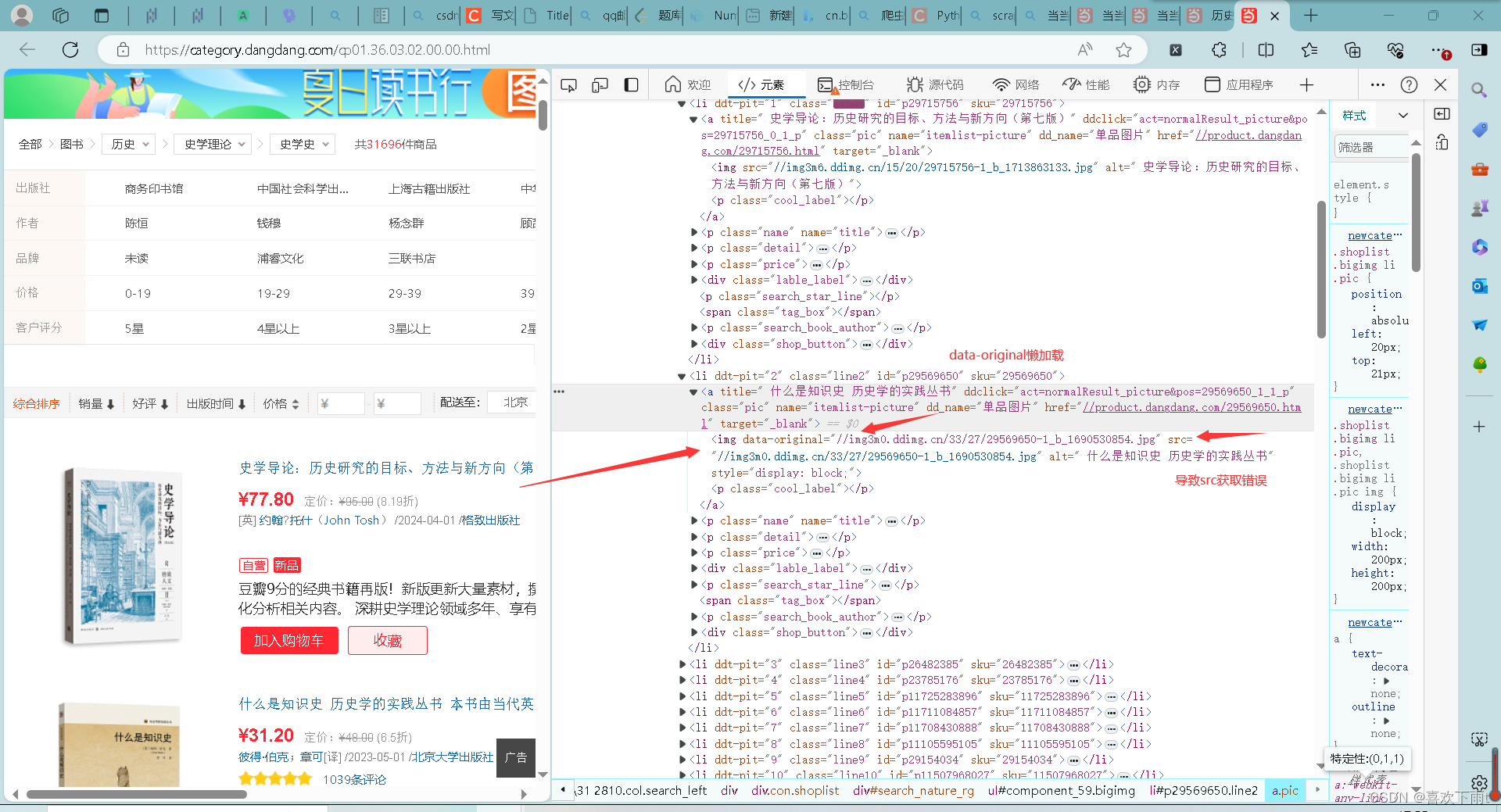Go back to previous page
The image size is (1501, 812).
click(x=27, y=50)
